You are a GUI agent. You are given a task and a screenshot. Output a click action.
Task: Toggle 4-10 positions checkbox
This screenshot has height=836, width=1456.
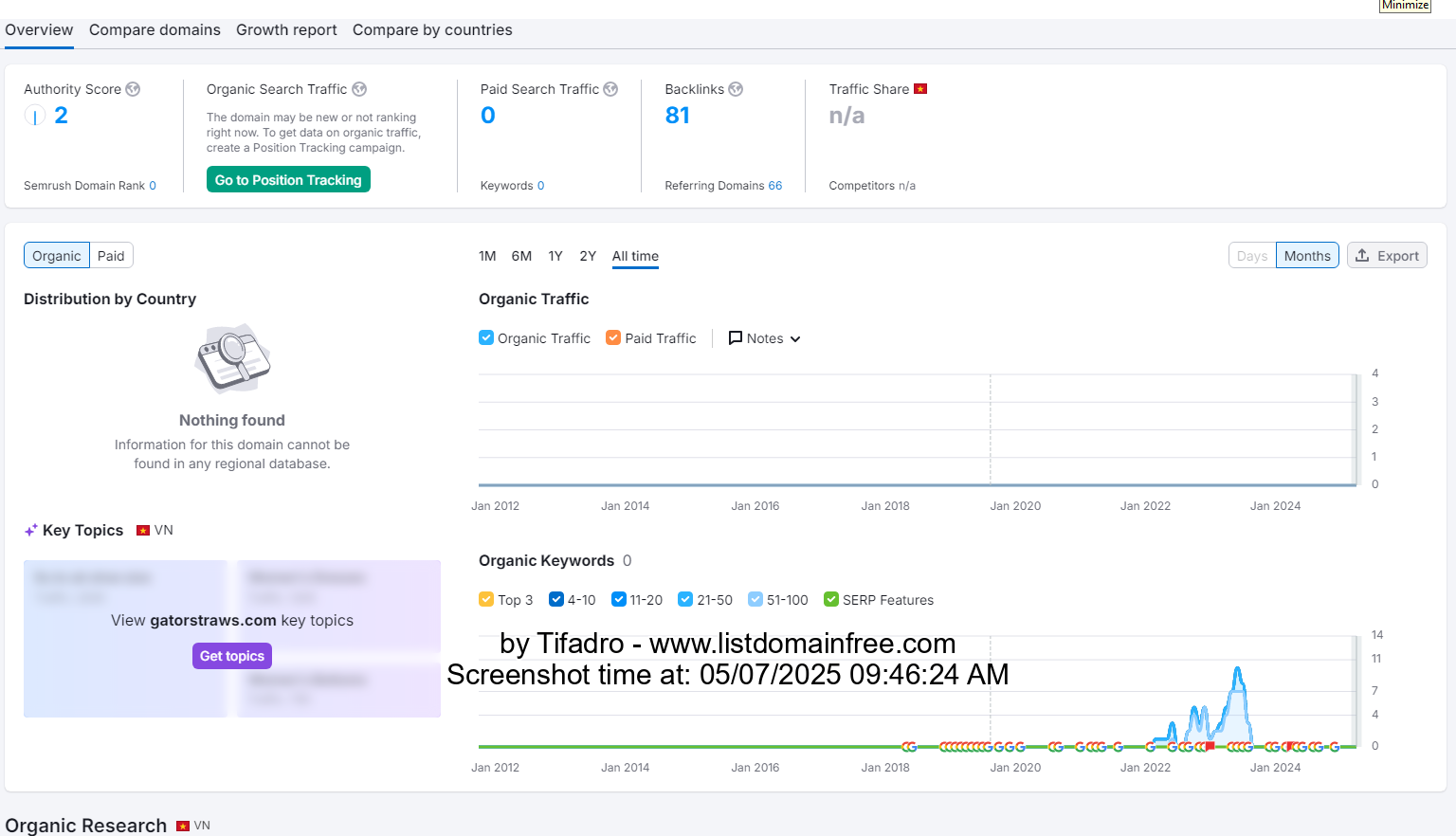click(x=556, y=599)
